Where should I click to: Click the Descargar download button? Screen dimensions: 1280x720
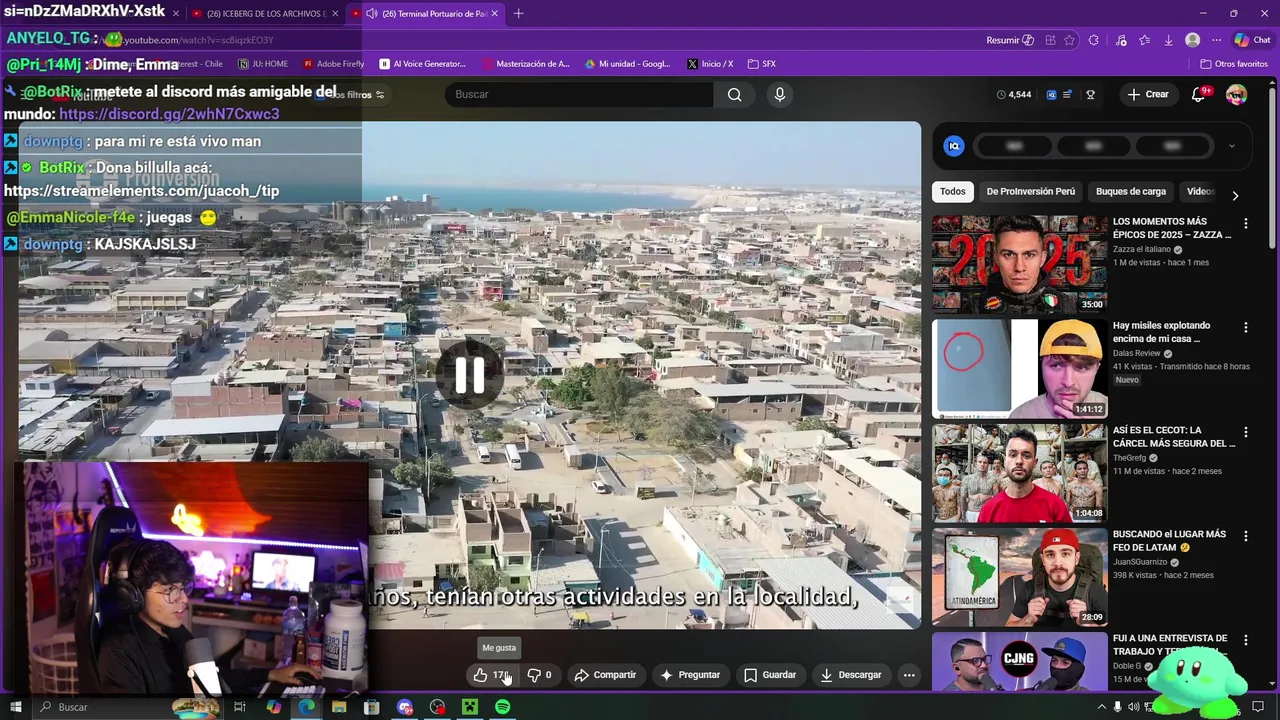851,675
